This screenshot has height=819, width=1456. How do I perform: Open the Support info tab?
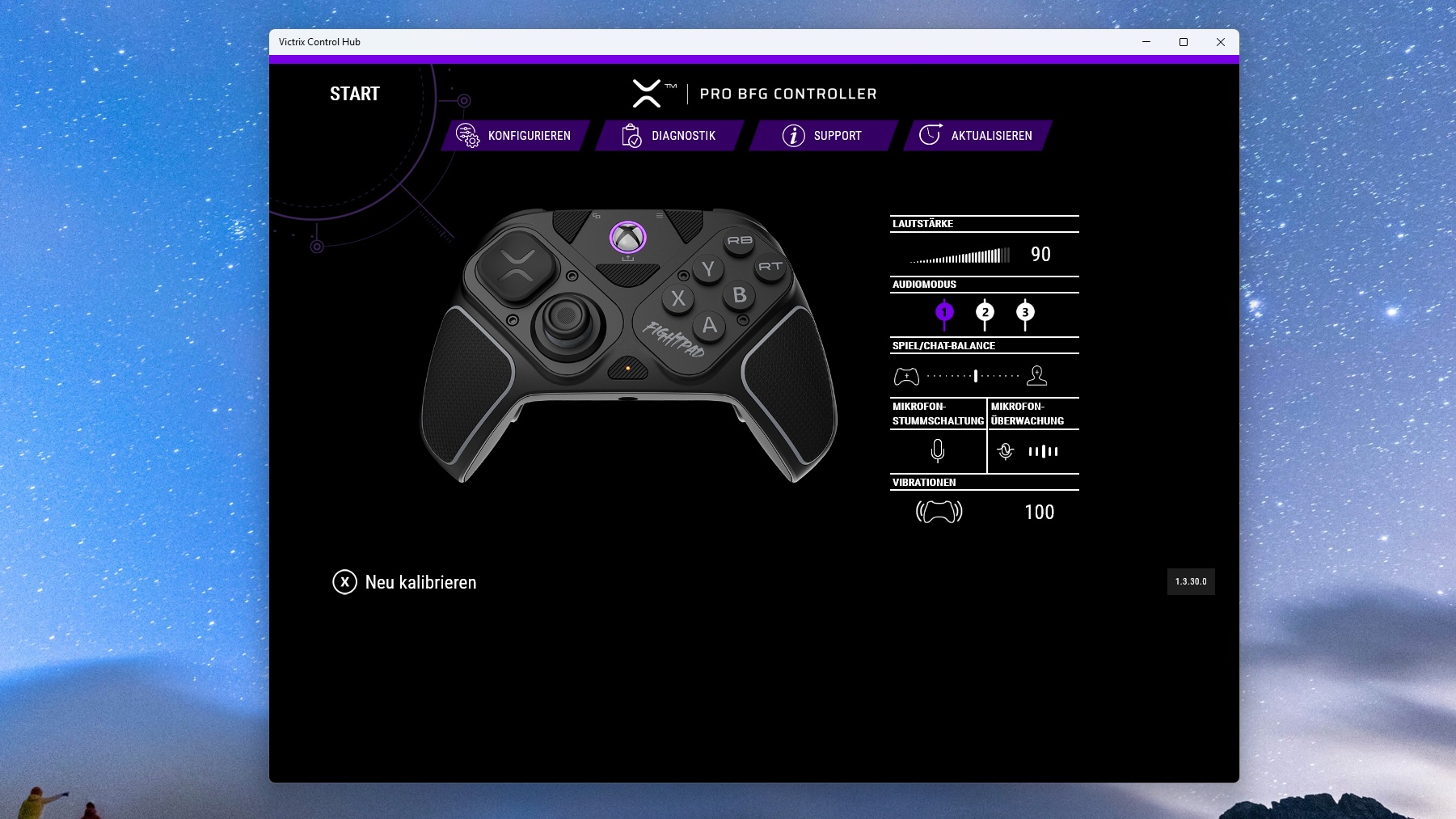coord(822,136)
